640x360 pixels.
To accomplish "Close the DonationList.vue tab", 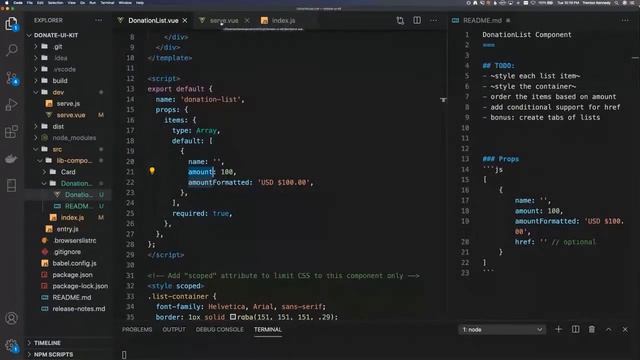I will (185, 20).
